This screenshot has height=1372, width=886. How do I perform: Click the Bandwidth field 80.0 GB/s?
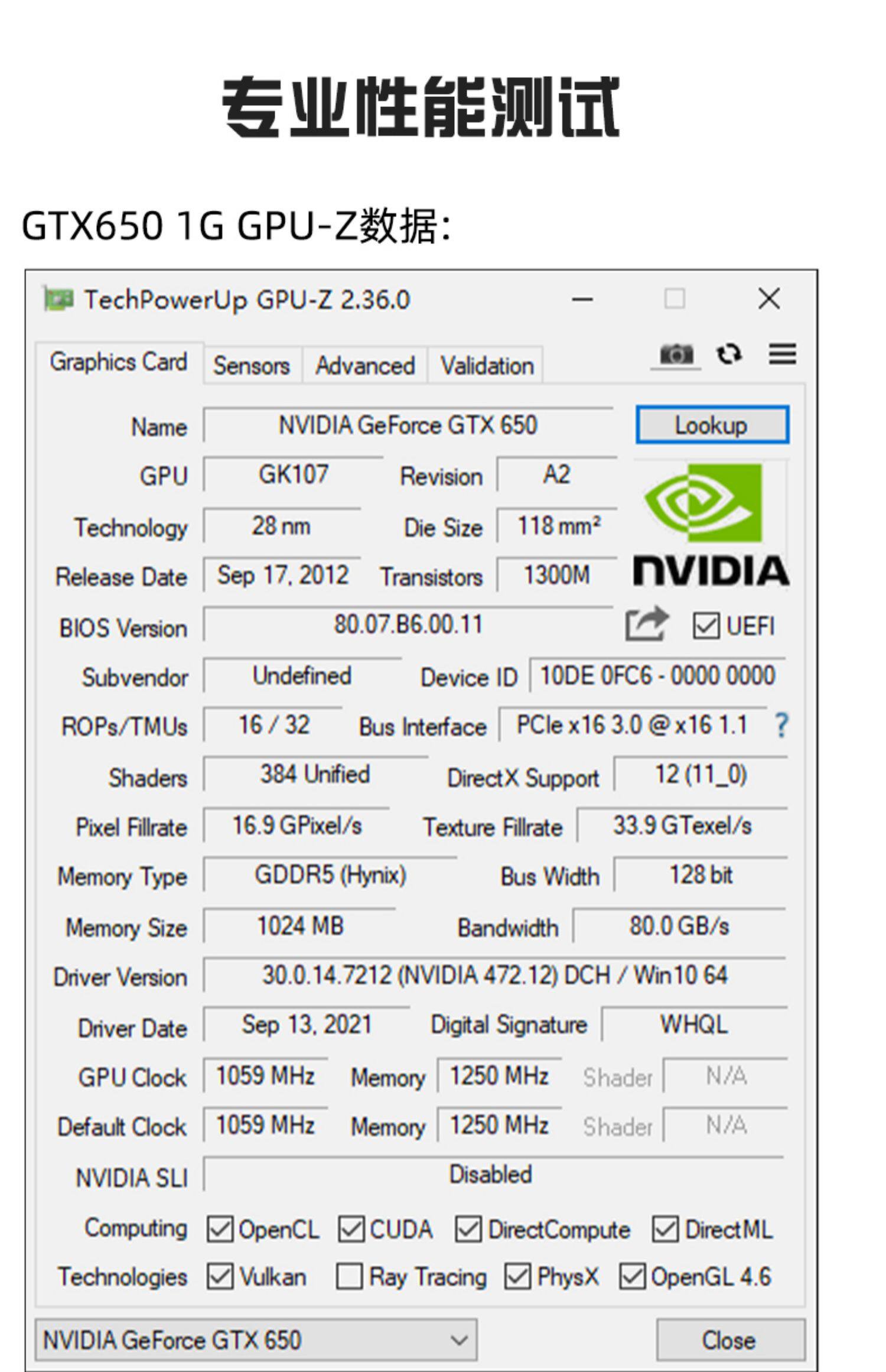pyautogui.click(x=679, y=926)
